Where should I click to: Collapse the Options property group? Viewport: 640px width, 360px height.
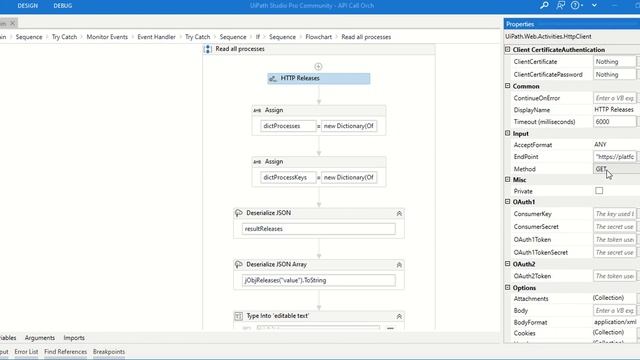507,287
